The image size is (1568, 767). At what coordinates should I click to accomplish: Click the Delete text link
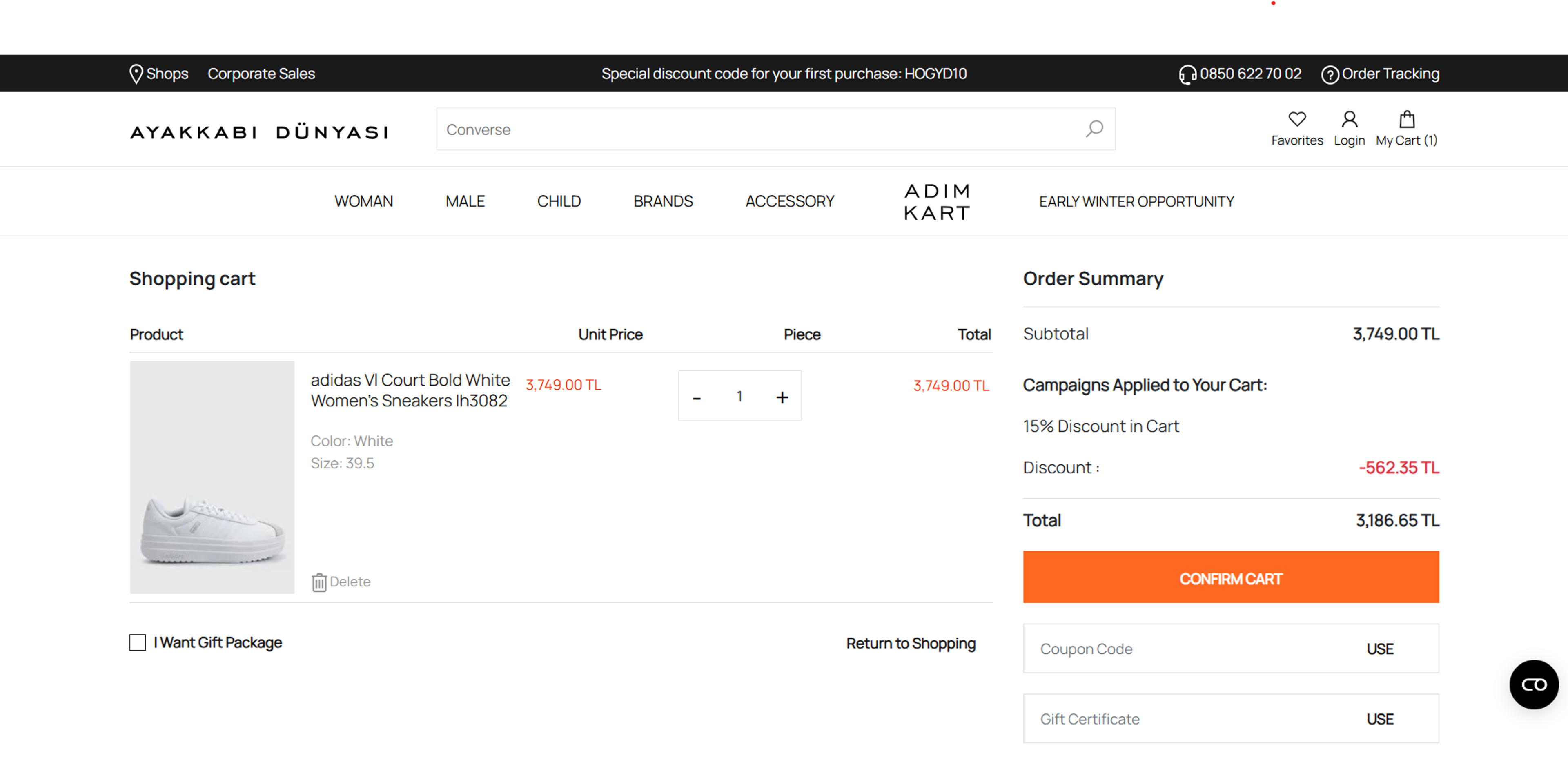(350, 582)
